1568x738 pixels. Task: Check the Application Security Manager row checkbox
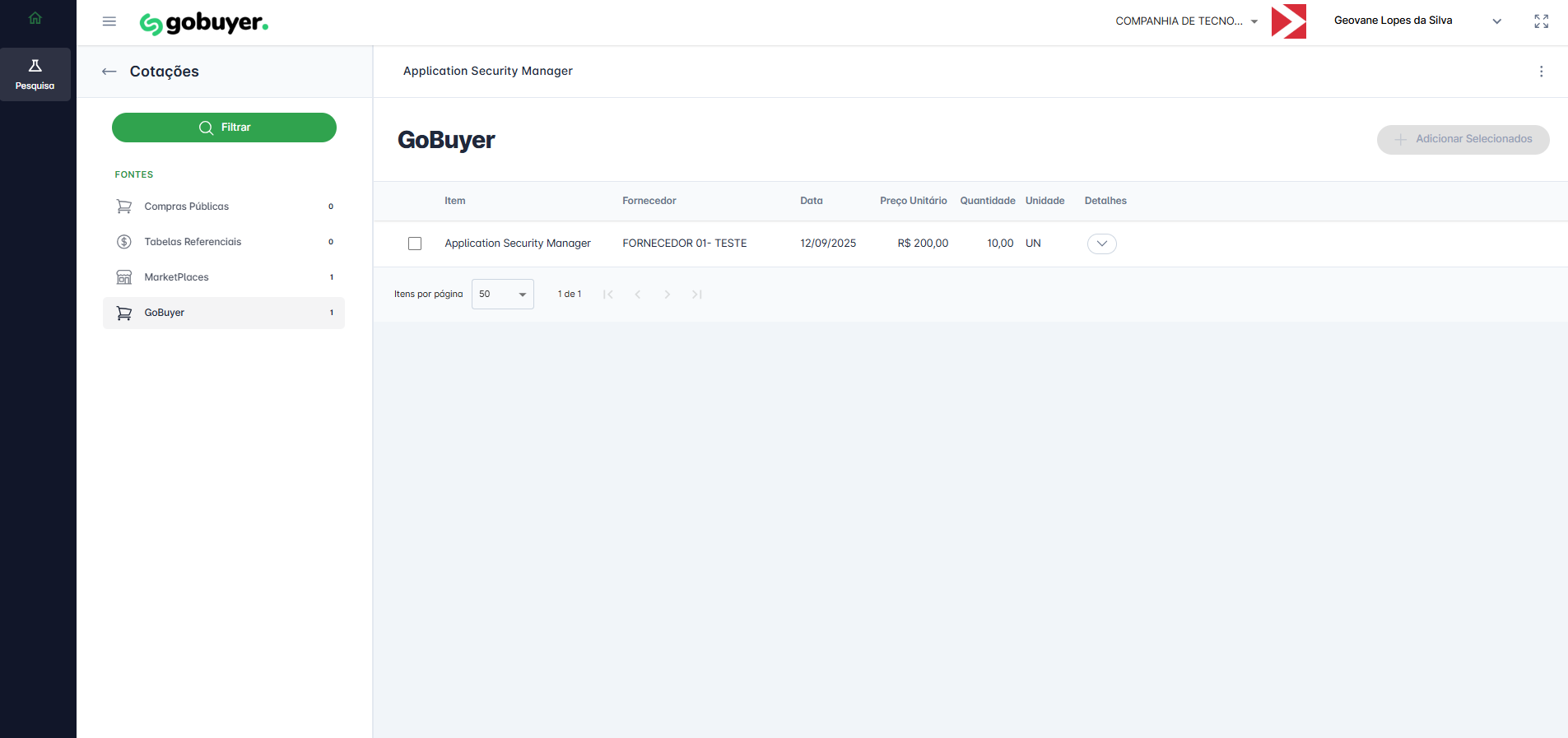(x=415, y=244)
